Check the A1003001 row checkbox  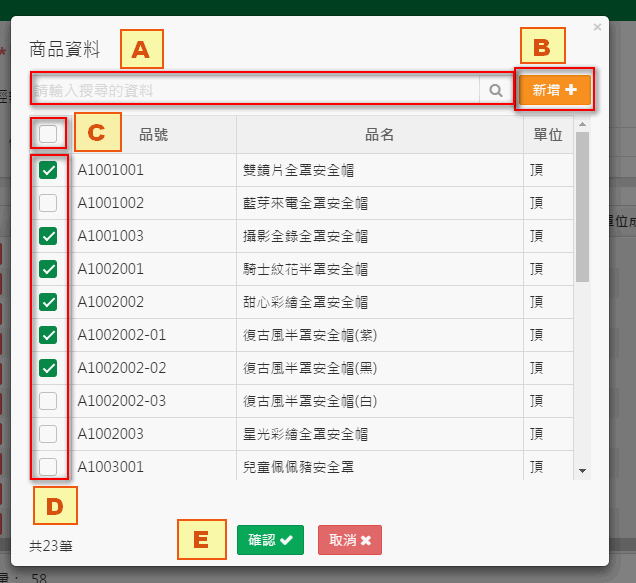click(48, 467)
